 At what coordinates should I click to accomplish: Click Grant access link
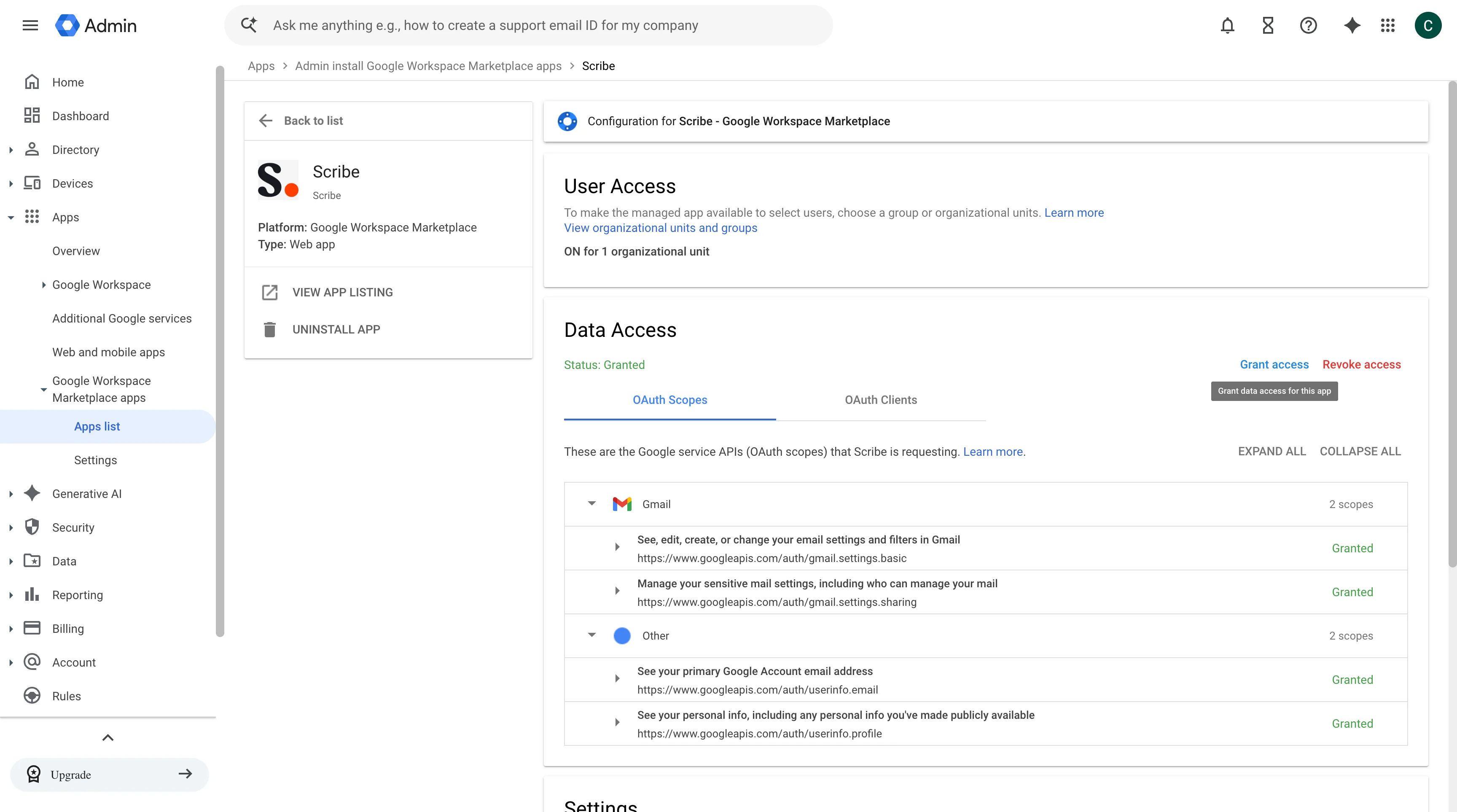1274,365
